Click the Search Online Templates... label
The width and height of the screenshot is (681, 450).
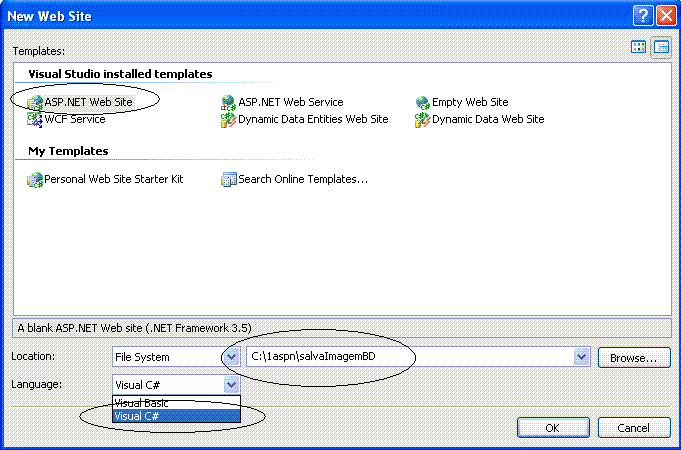tap(303, 179)
